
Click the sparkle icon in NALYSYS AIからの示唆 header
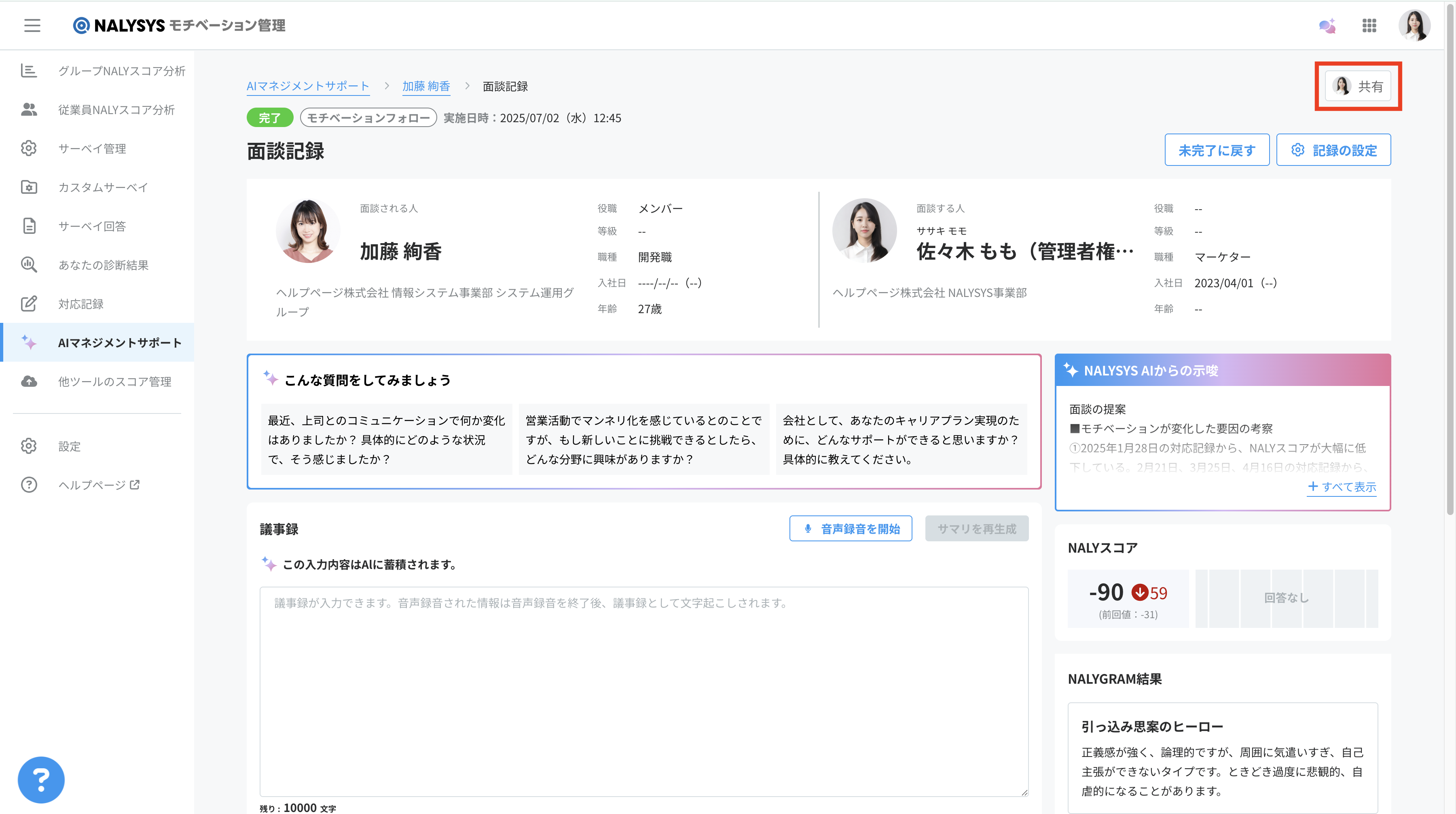[1071, 370]
